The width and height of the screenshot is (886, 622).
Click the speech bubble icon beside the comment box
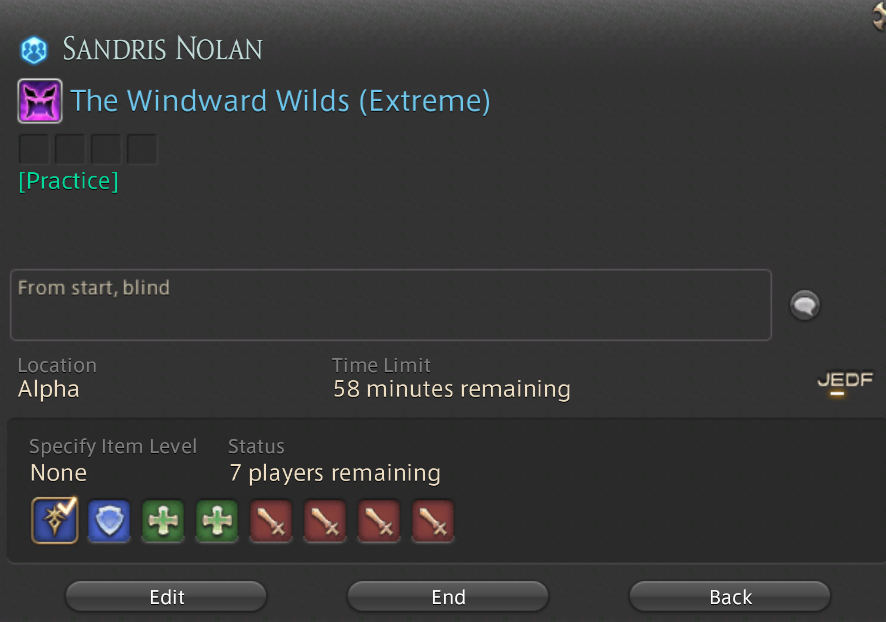click(x=805, y=306)
